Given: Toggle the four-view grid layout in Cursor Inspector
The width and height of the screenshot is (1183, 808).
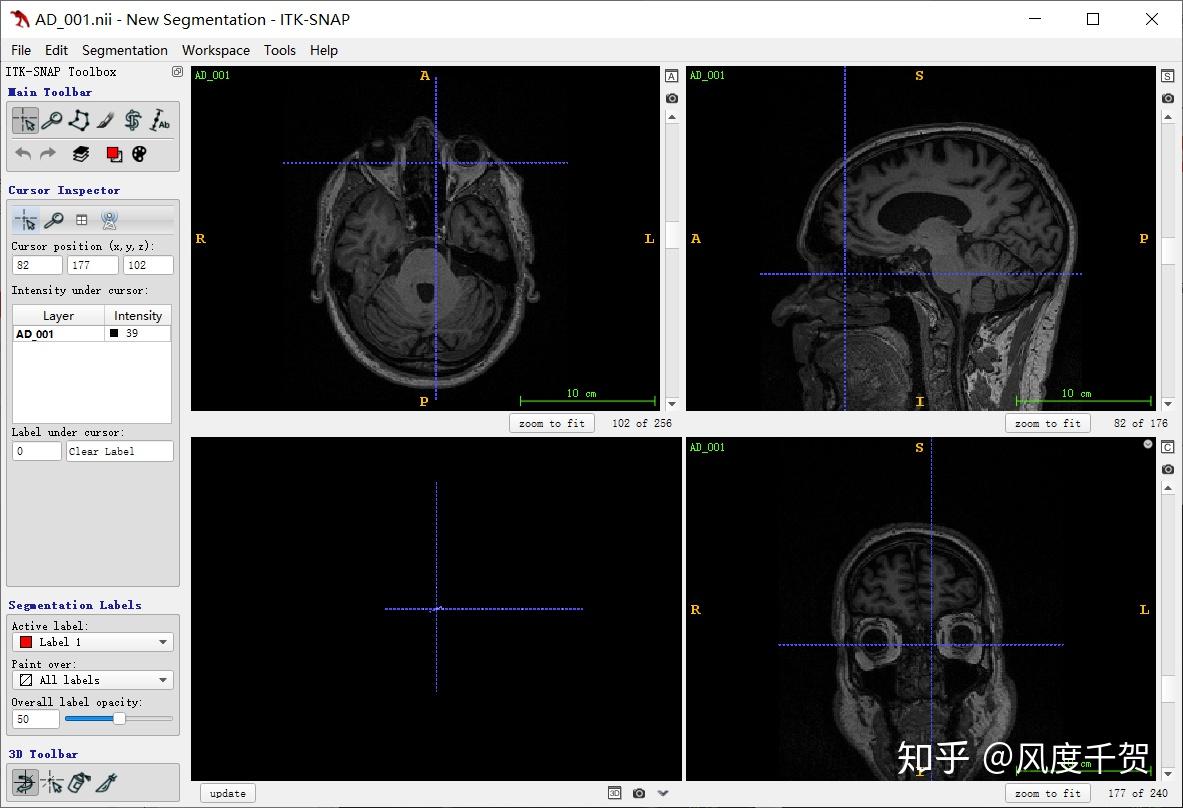Looking at the screenshot, I should 80,219.
